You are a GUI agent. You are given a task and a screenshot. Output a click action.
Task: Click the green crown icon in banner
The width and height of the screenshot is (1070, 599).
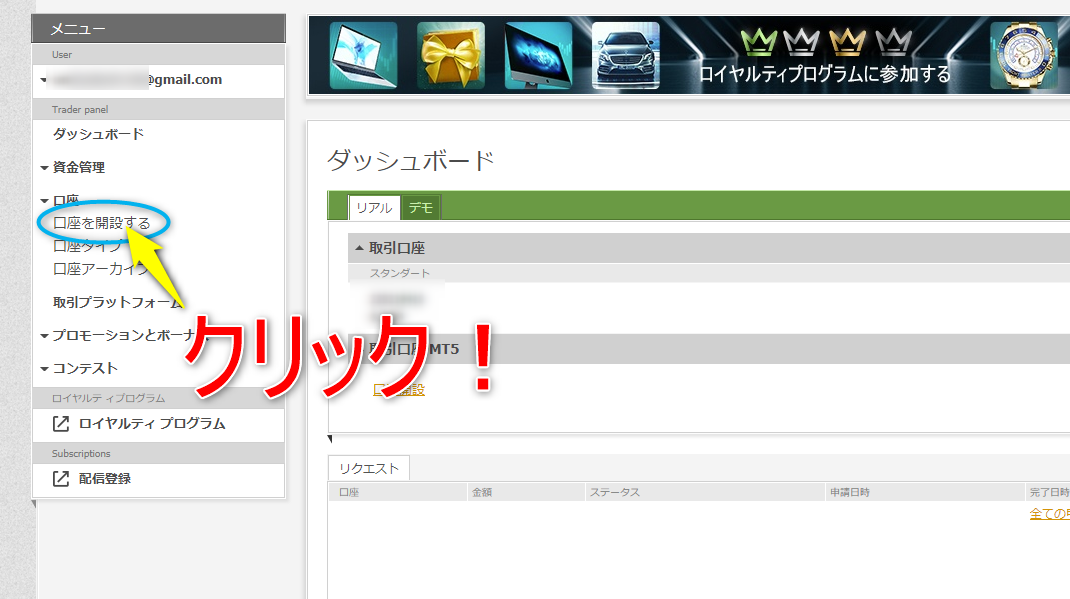pos(759,42)
